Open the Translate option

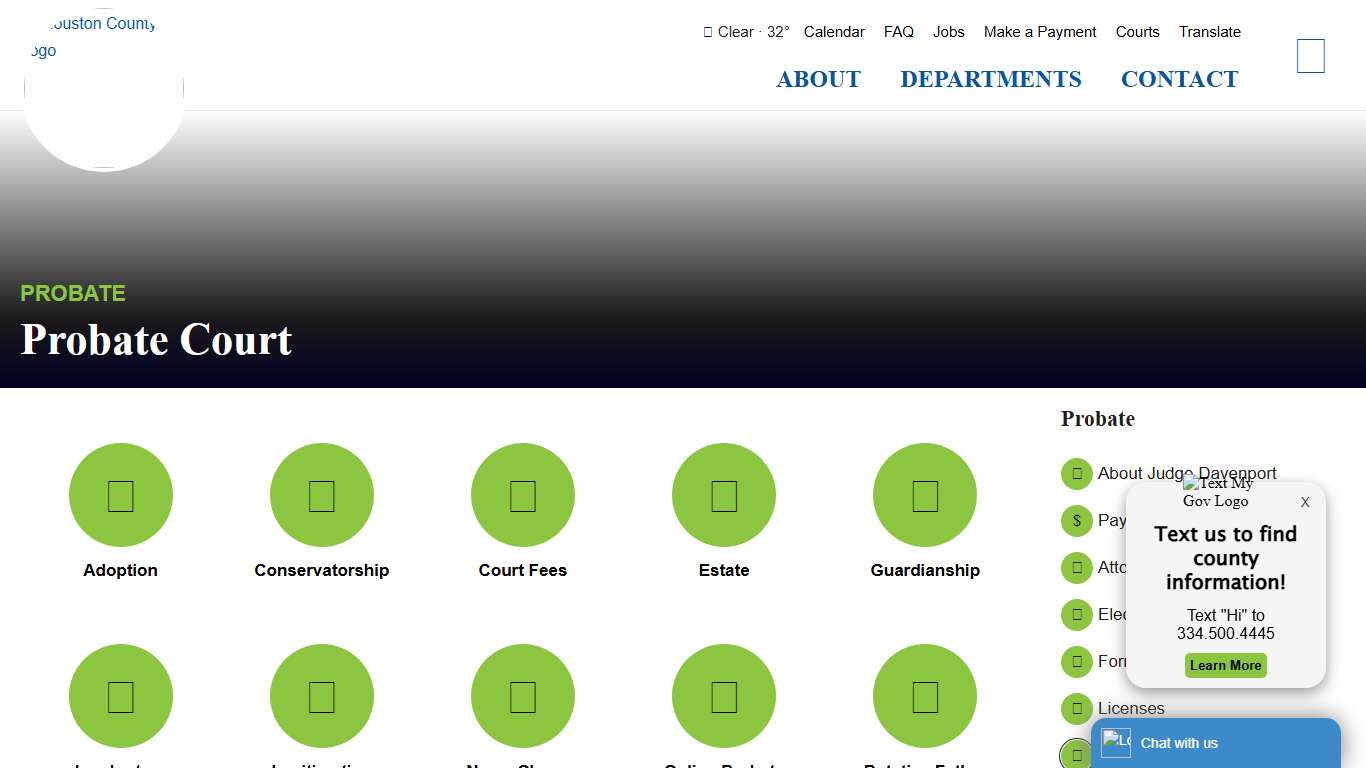1210,31
